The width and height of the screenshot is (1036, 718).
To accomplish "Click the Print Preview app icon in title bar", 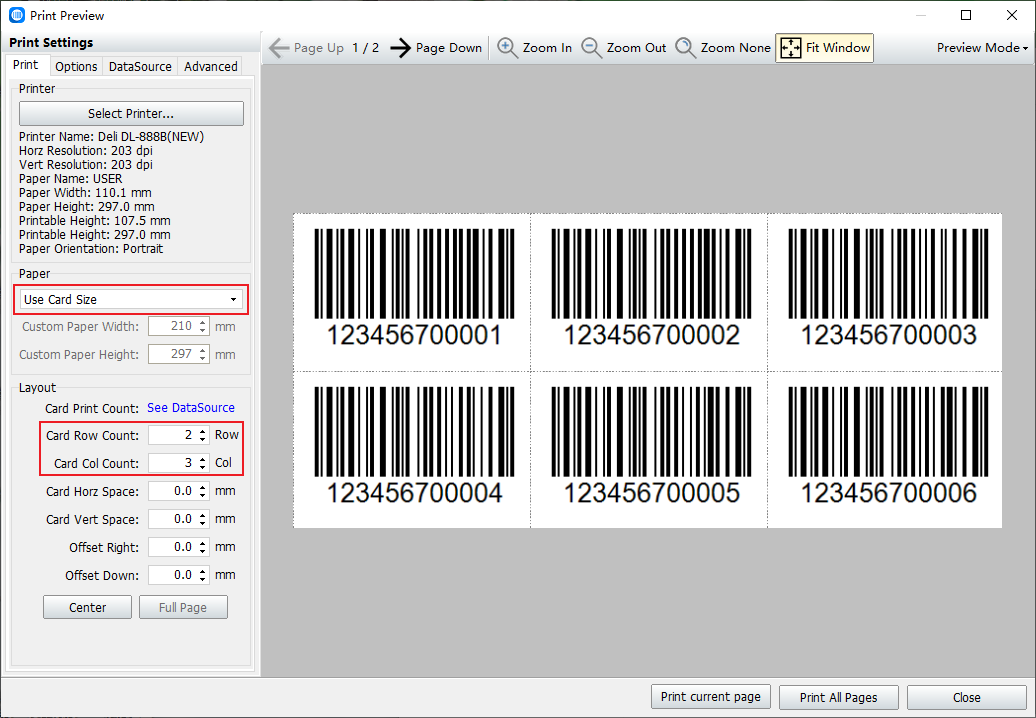I will click(17, 15).
